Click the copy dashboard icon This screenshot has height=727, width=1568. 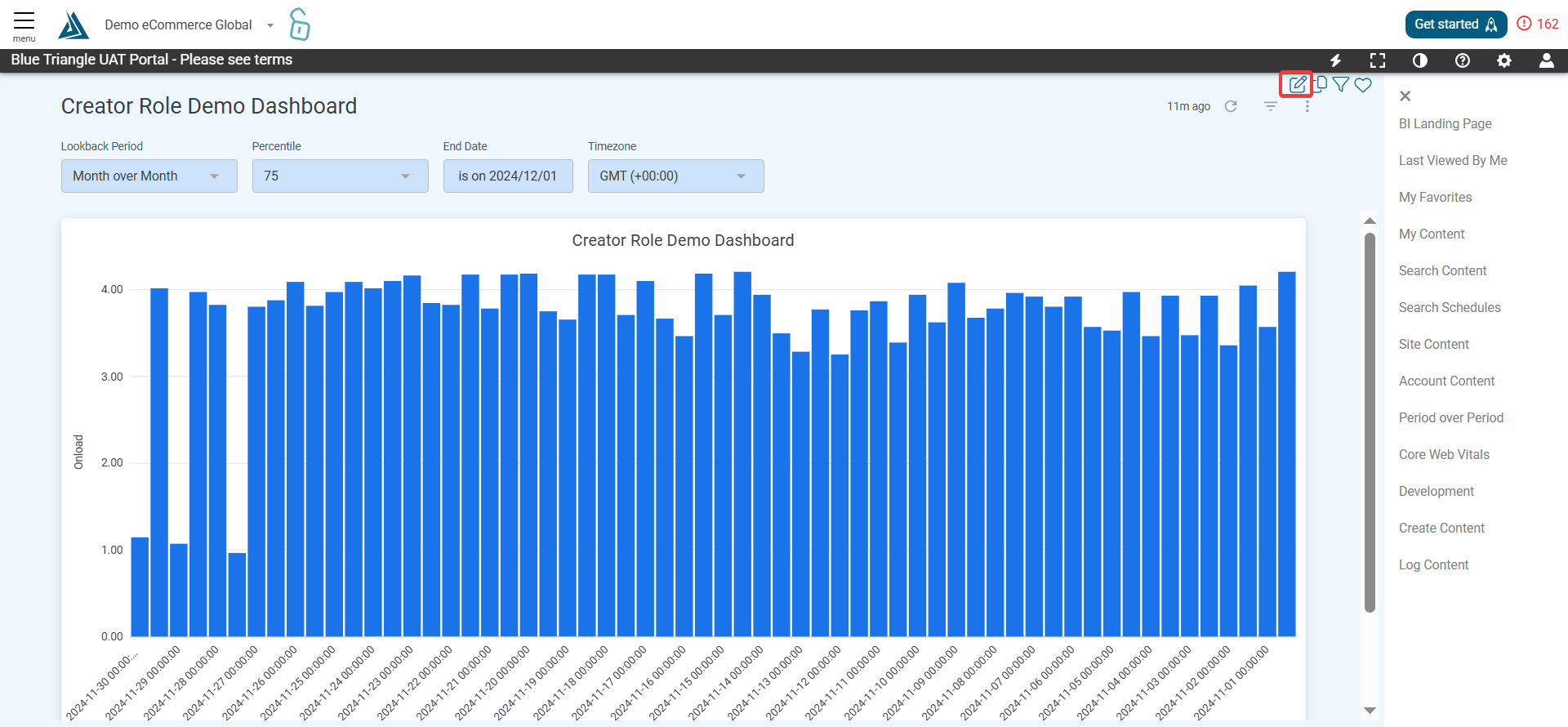(1321, 83)
